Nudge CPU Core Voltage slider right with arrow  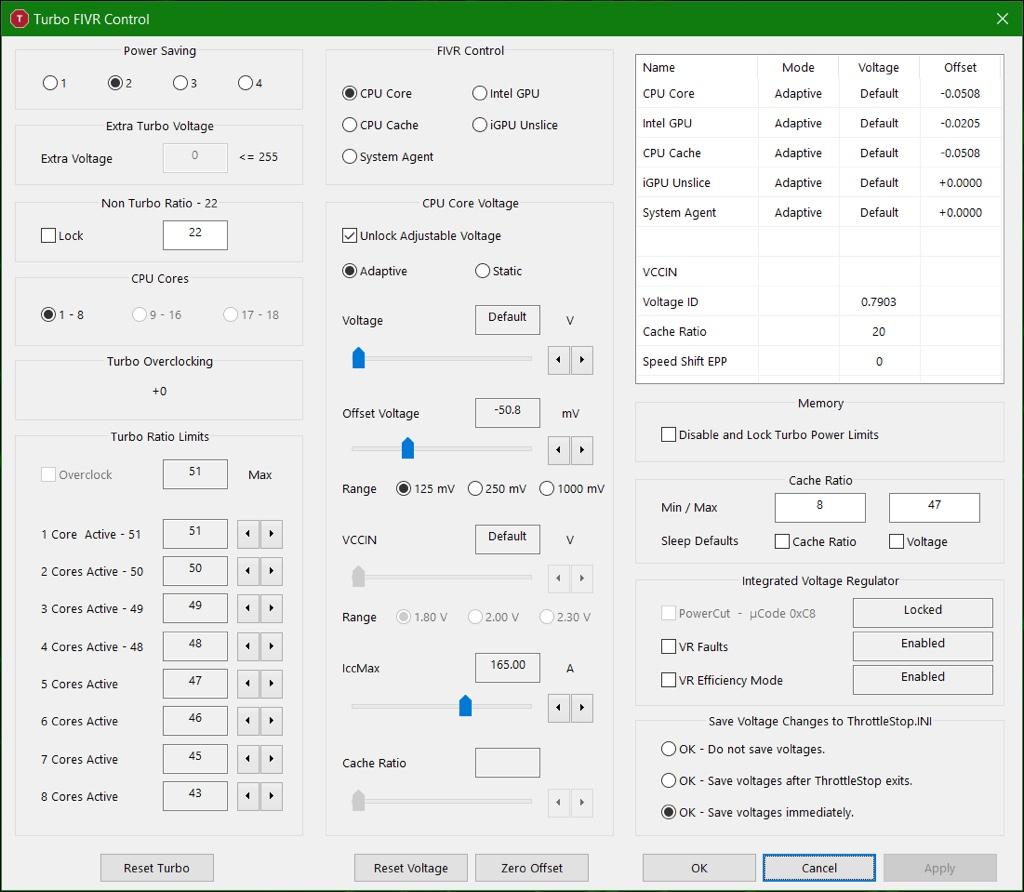click(x=582, y=360)
